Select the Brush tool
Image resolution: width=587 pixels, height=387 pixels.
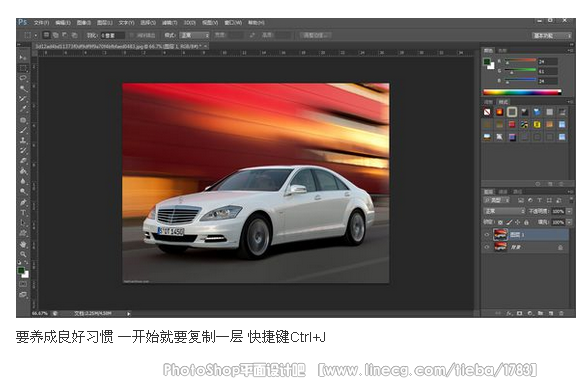click(x=23, y=130)
